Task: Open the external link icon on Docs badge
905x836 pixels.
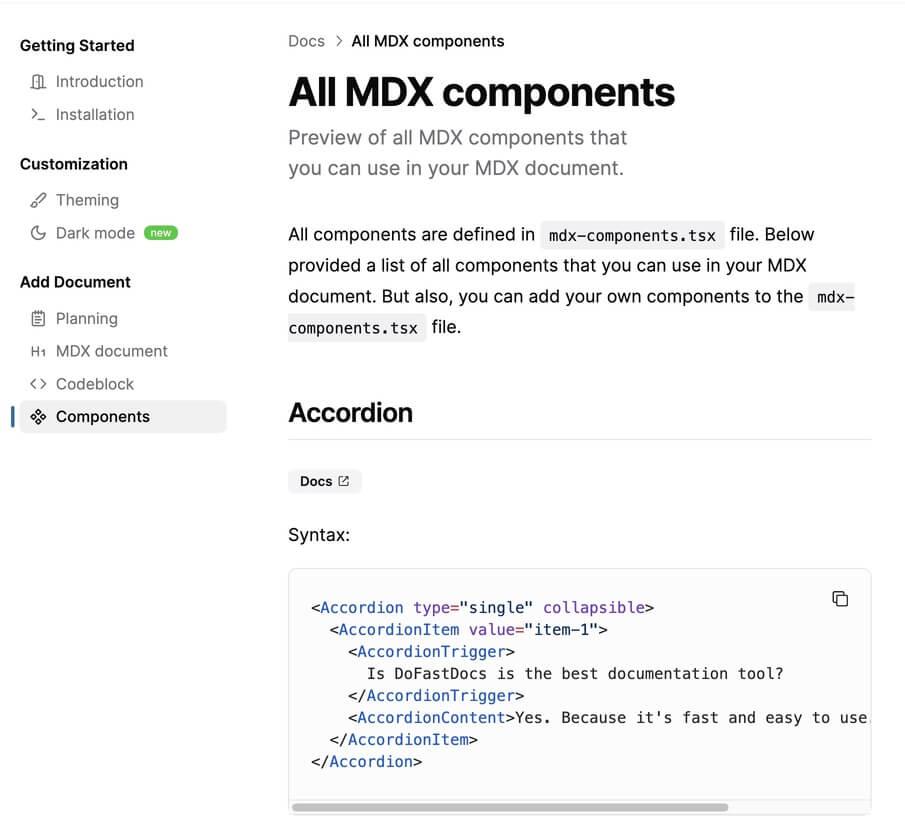Action: [343, 481]
